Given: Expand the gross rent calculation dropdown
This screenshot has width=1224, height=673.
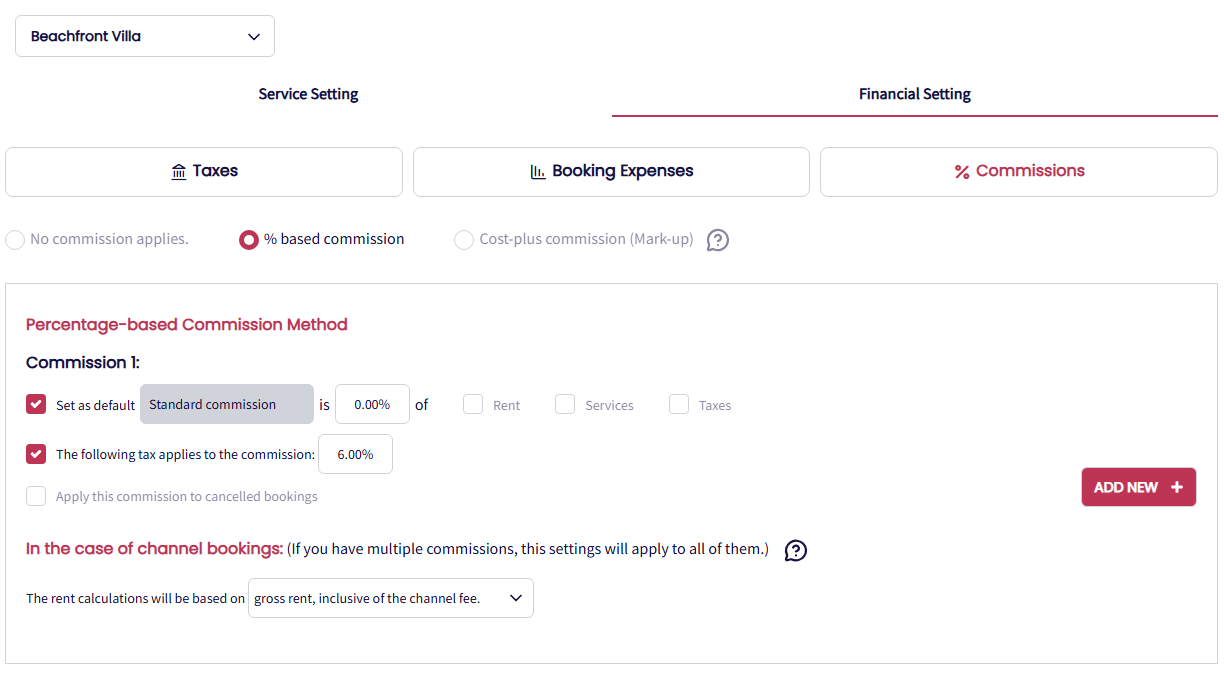Looking at the screenshot, I should tap(390, 598).
